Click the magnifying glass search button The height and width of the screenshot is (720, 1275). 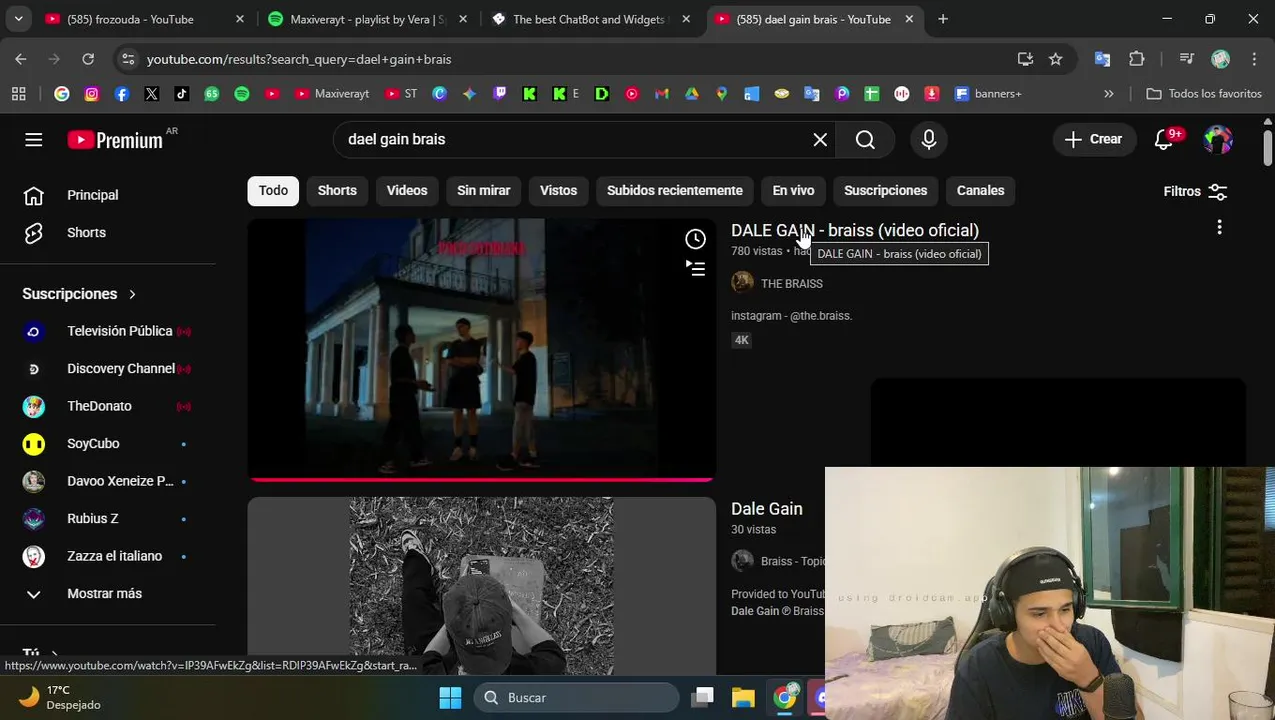(x=865, y=140)
